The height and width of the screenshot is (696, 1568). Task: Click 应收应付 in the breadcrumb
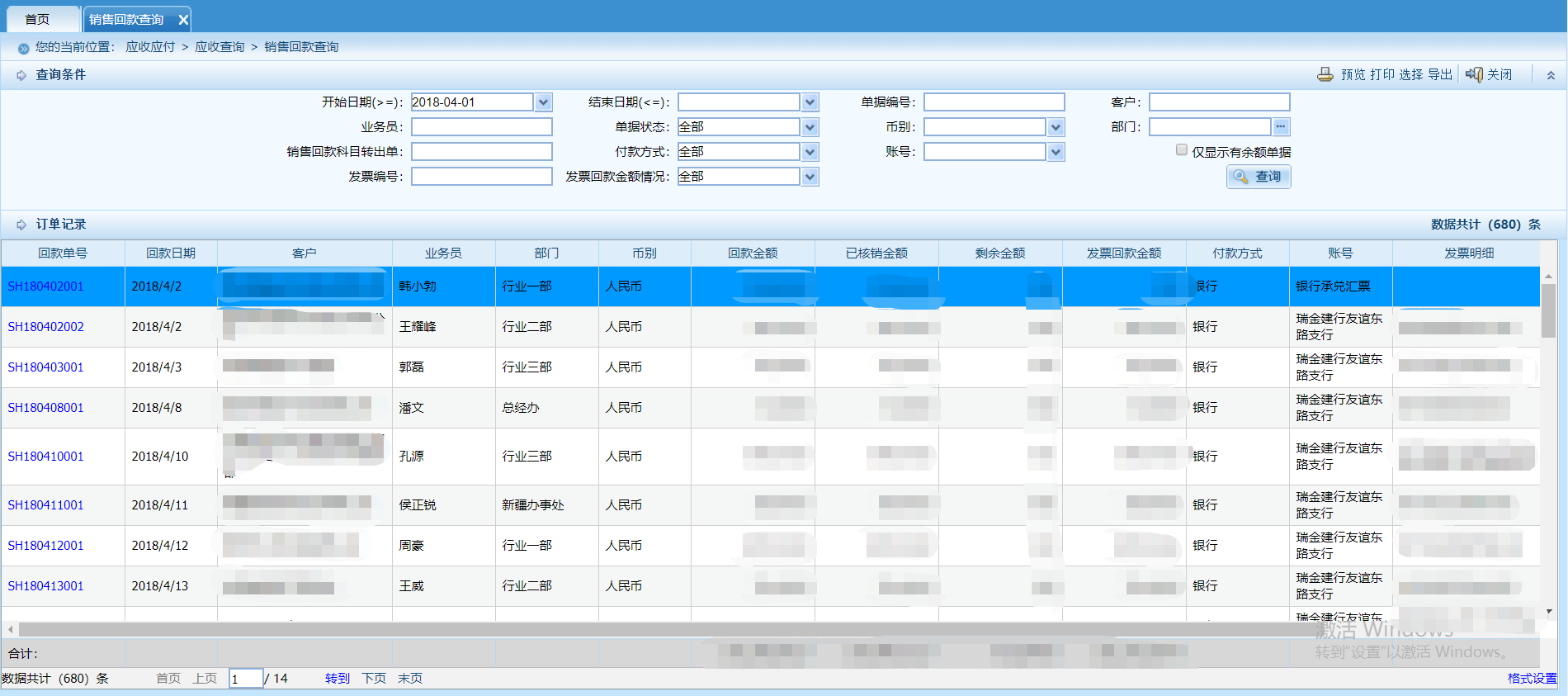(x=150, y=47)
